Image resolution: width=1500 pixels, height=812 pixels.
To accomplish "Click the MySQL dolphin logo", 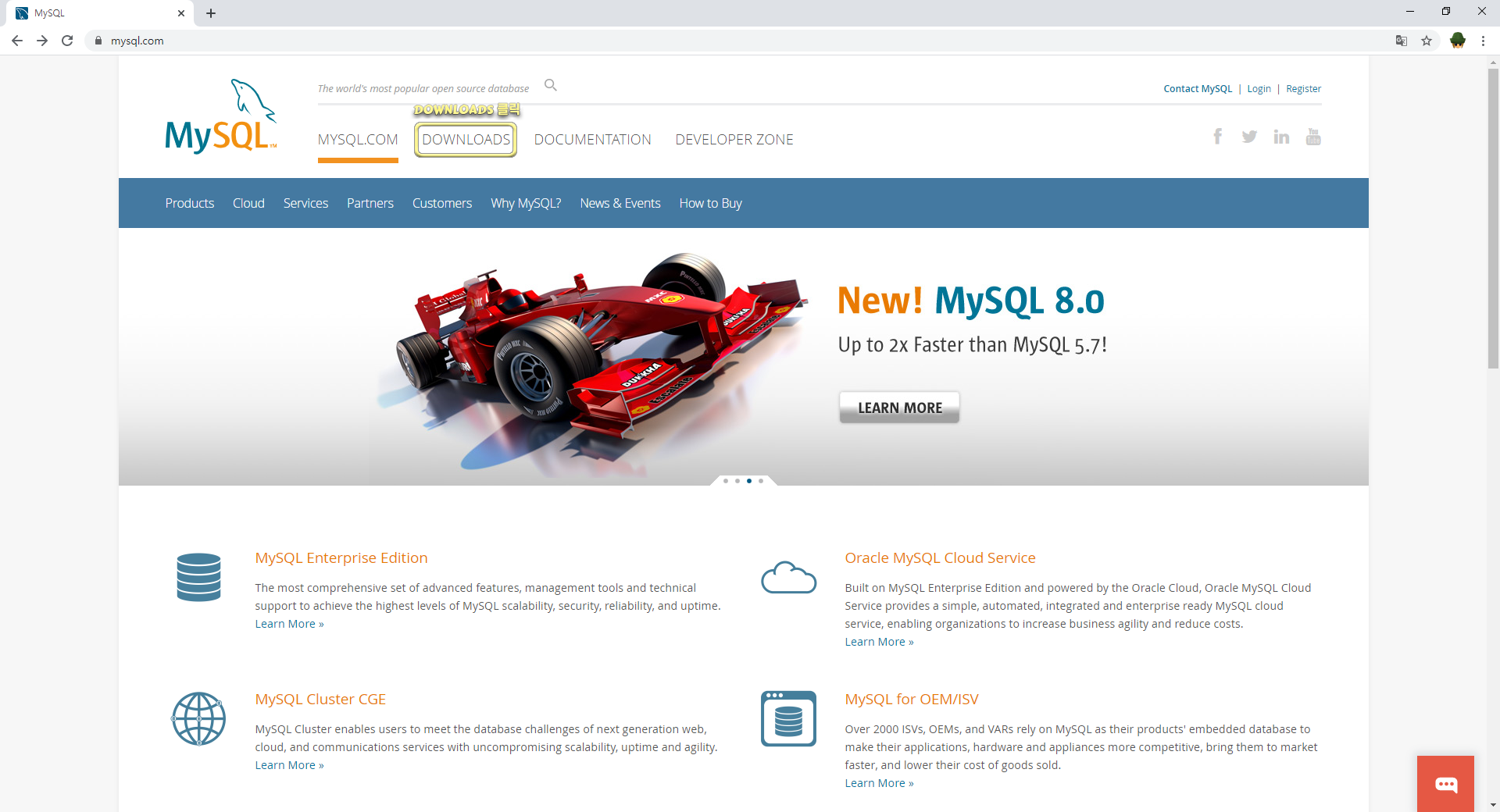I will point(221,116).
